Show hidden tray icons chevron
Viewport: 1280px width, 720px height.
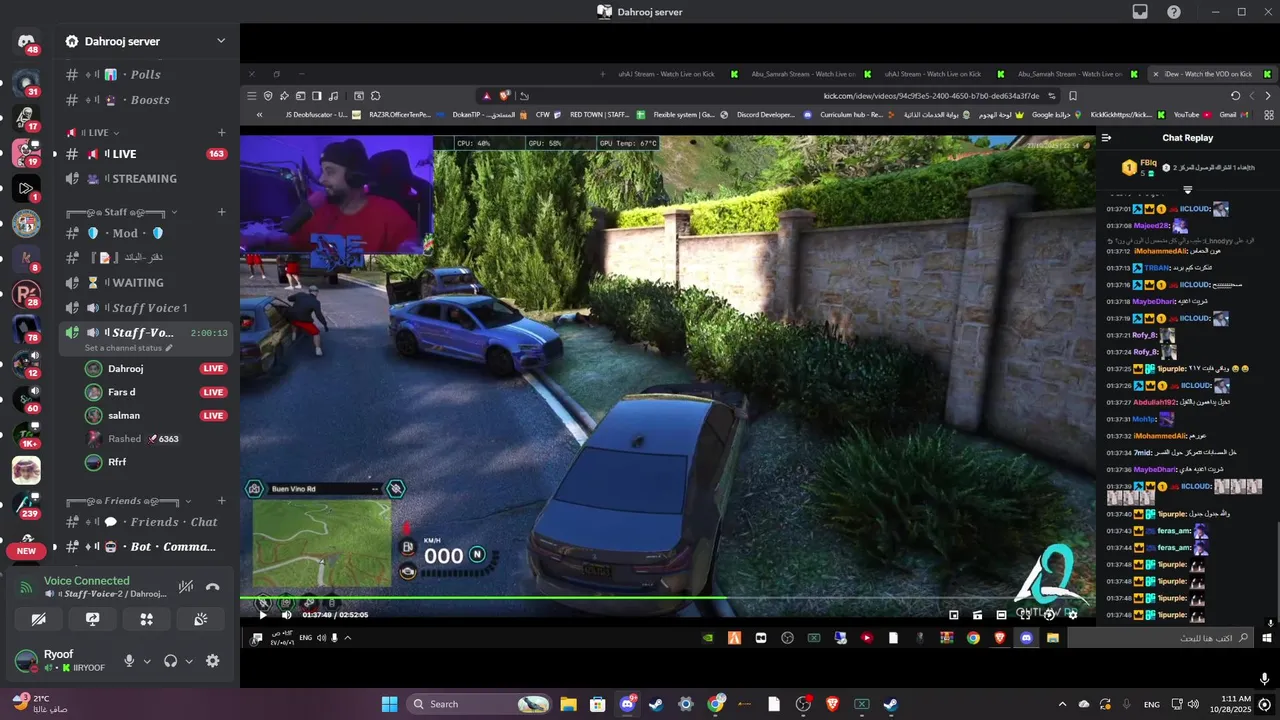(x=1062, y=704)
